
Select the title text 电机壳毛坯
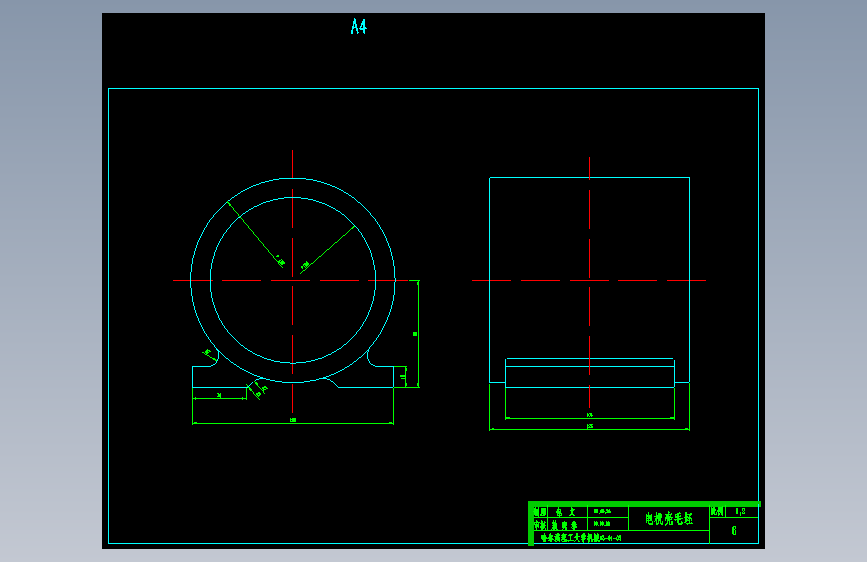coord(669,518)
